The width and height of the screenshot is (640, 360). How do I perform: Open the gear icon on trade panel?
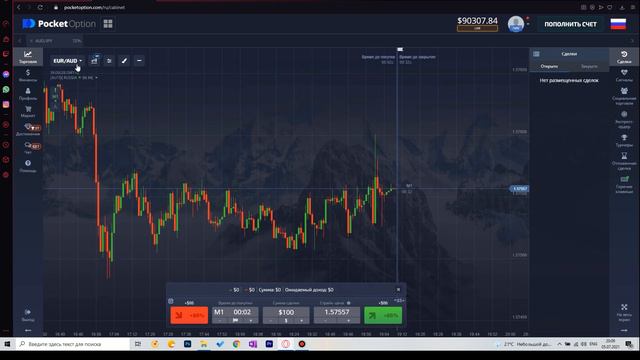171,301
